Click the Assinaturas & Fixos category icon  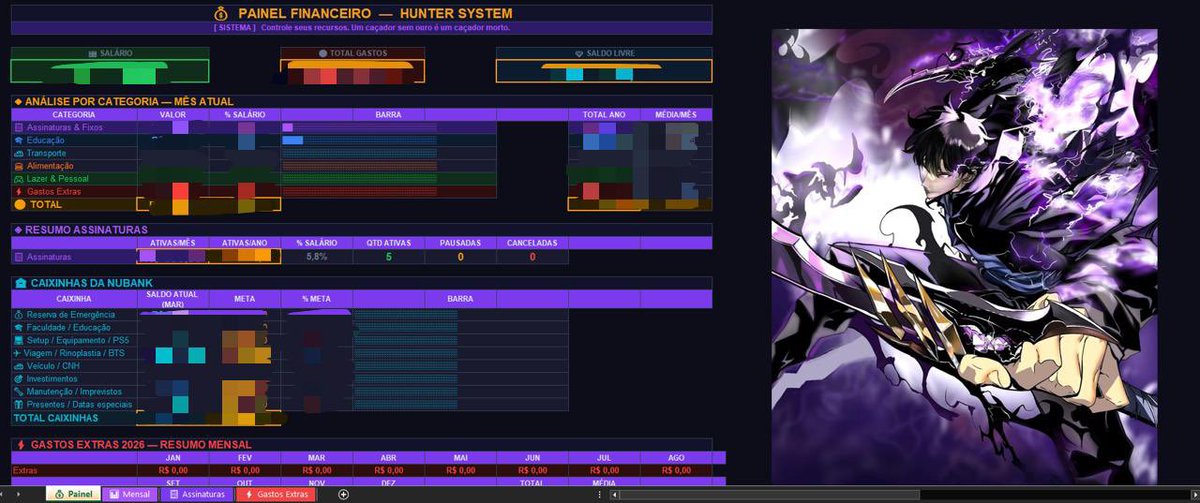pyautogui.click(x=18, y=128)
